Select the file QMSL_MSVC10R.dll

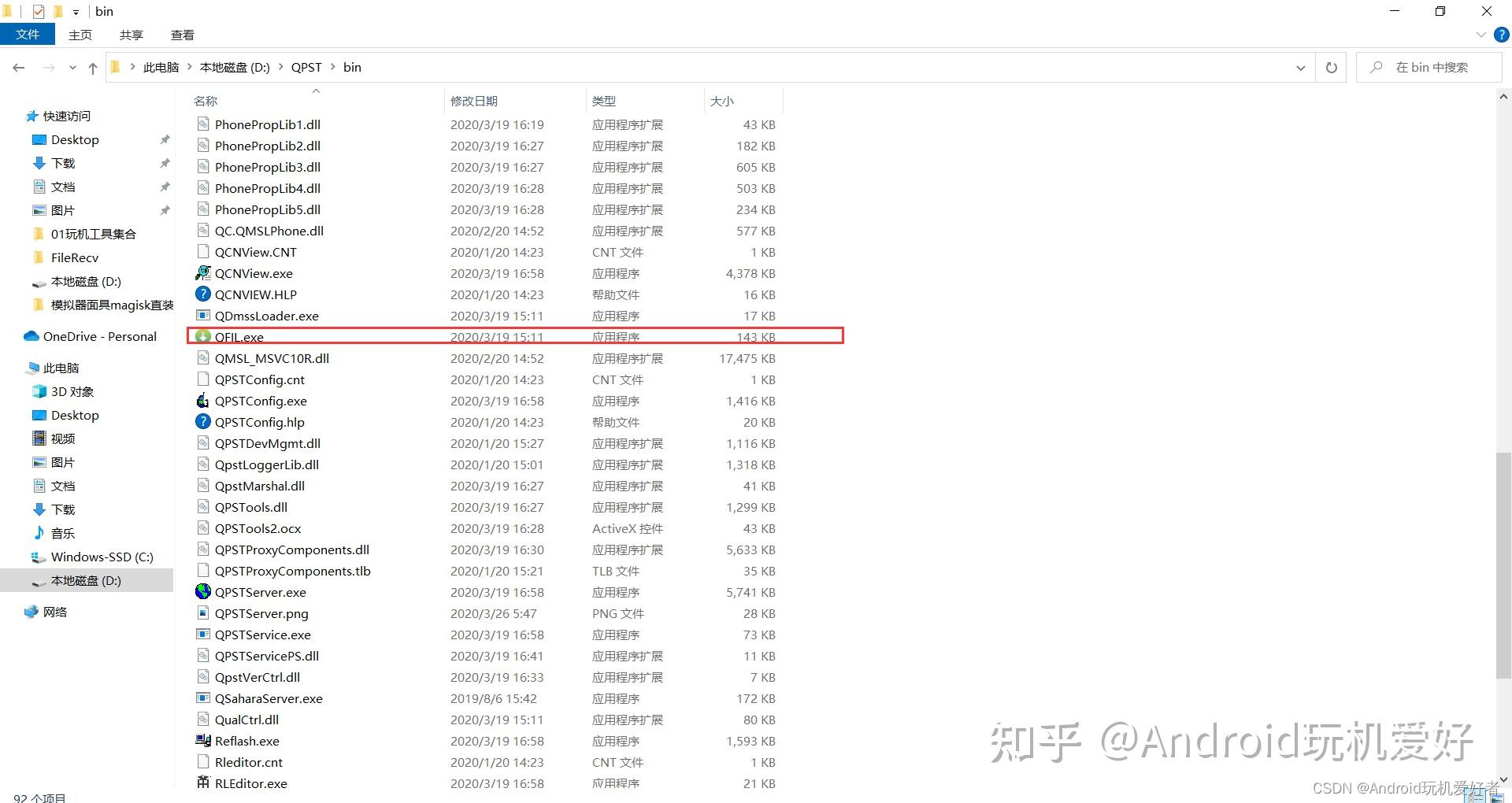[x=272, y=358]
